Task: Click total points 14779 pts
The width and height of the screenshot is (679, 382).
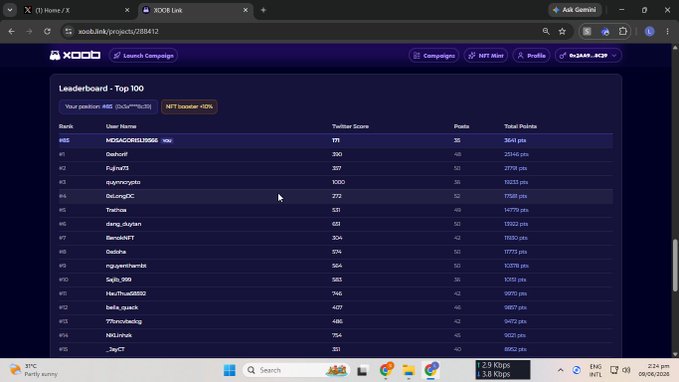Action: [x=516, y=210]
